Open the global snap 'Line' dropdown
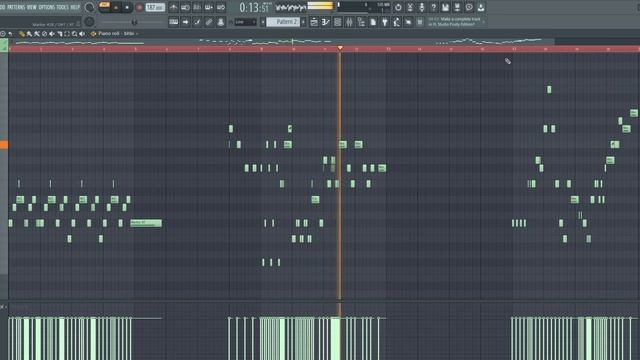640x360 pixels. tap(245, 22)
